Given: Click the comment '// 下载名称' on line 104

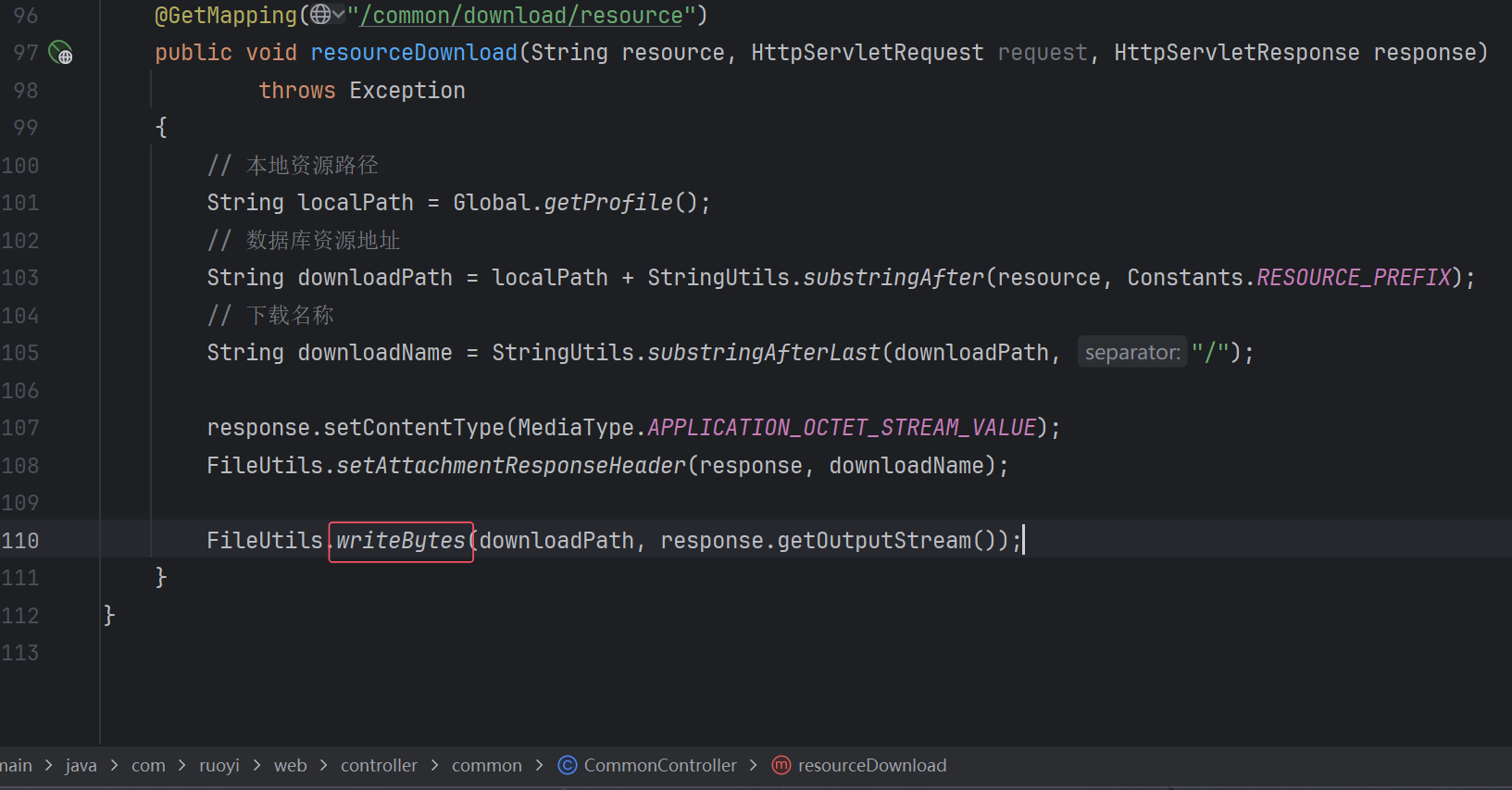Looking at the screenshot, I should point(270,316).
